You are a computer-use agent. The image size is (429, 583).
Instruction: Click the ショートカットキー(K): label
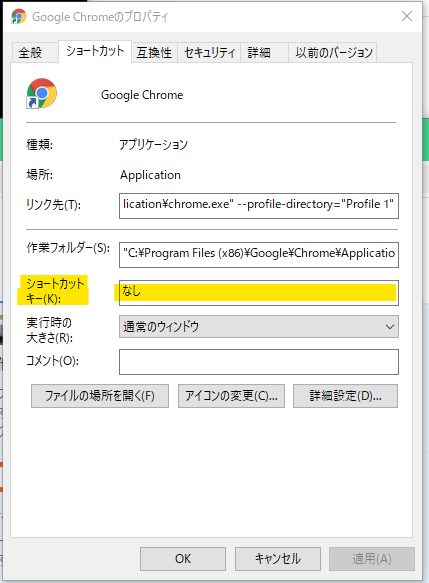pos(55,291)
